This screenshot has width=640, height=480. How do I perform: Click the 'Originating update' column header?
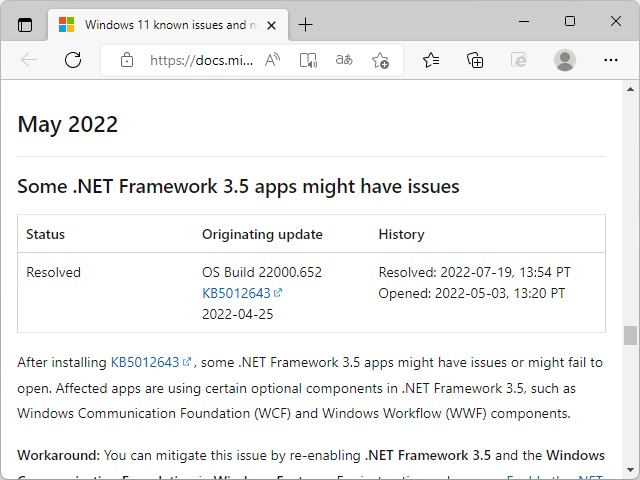point(262,234)
